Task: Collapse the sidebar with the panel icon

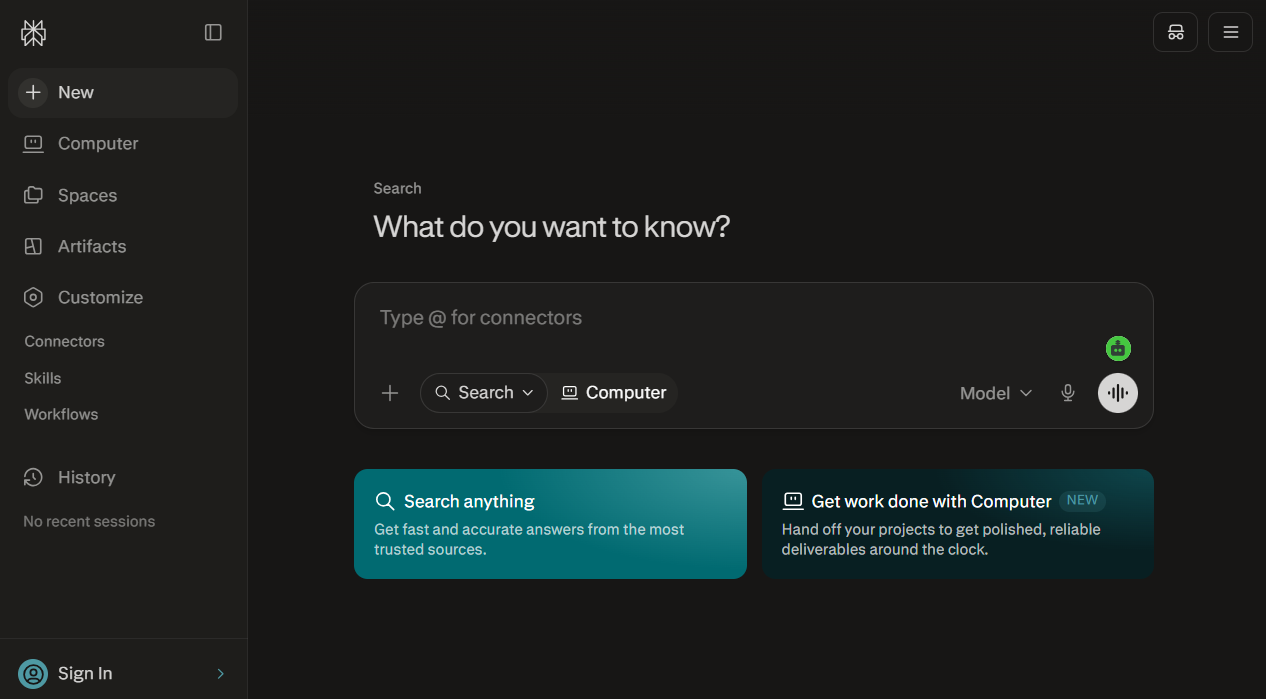Action: (x=213, y=33)
